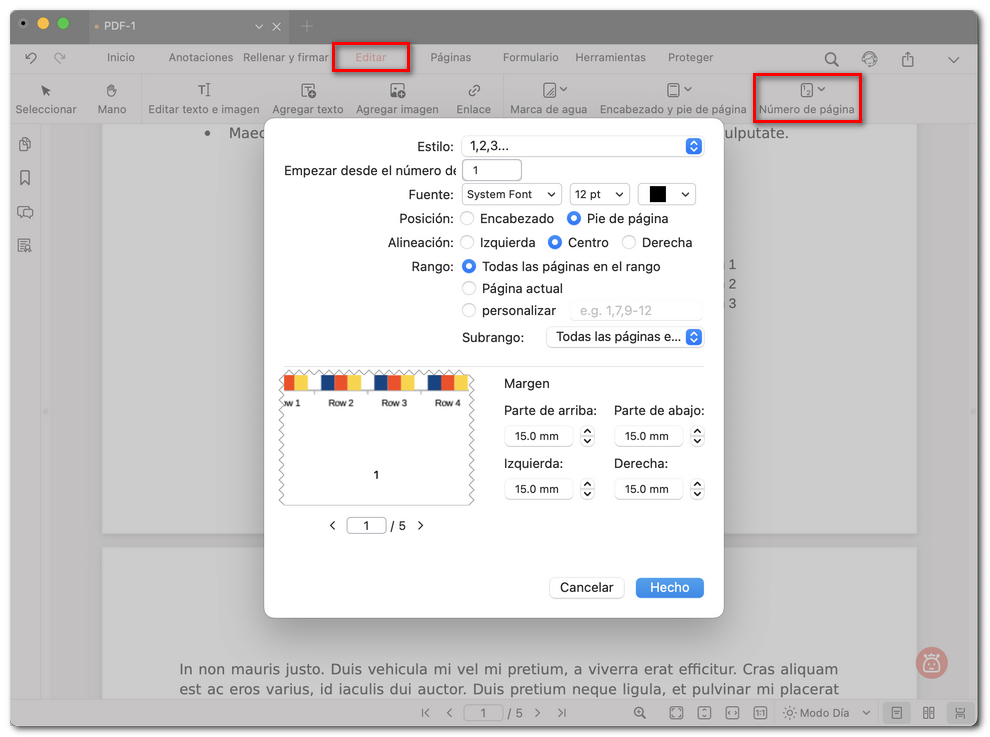990x737 pixels.
Task: Choose Izquierda alignment option
Action: pyautogui.click(x=468, y=242)
